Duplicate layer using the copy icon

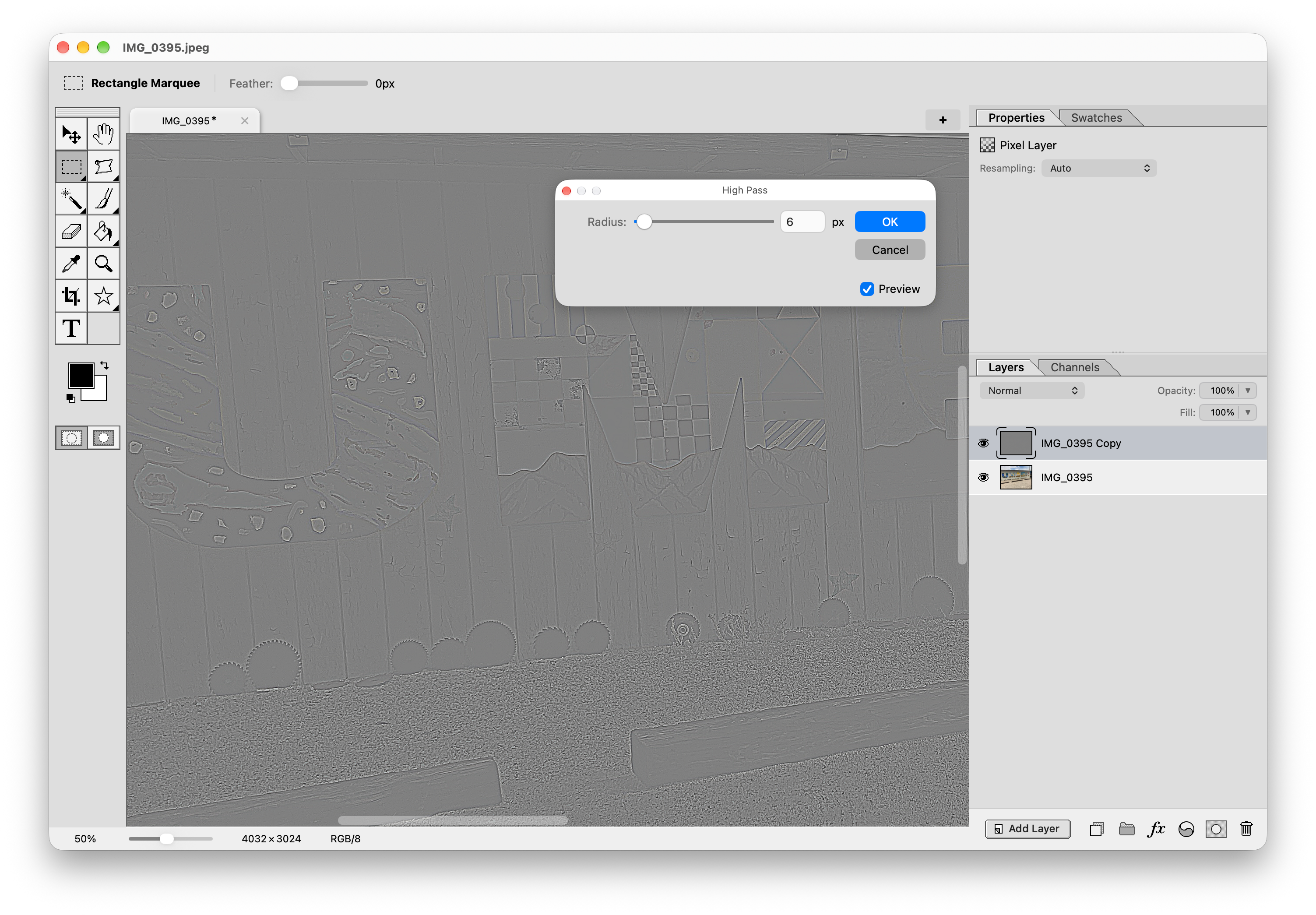point(1097,829)
